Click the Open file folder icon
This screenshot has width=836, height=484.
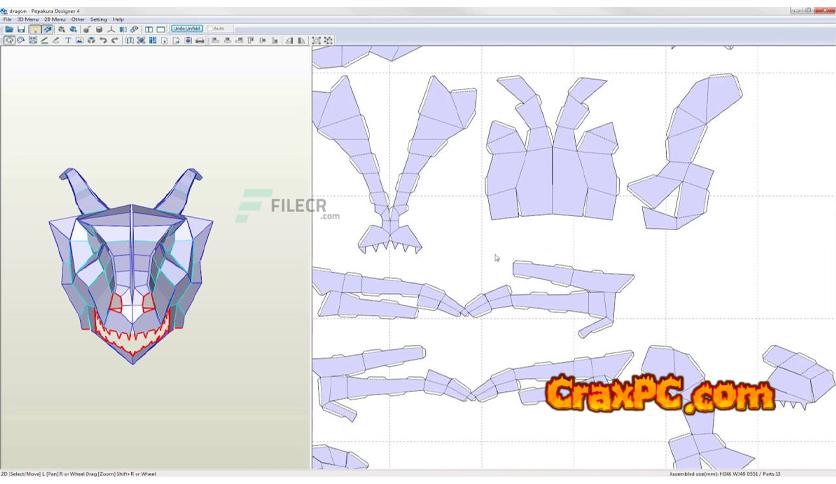pos(9,29)
